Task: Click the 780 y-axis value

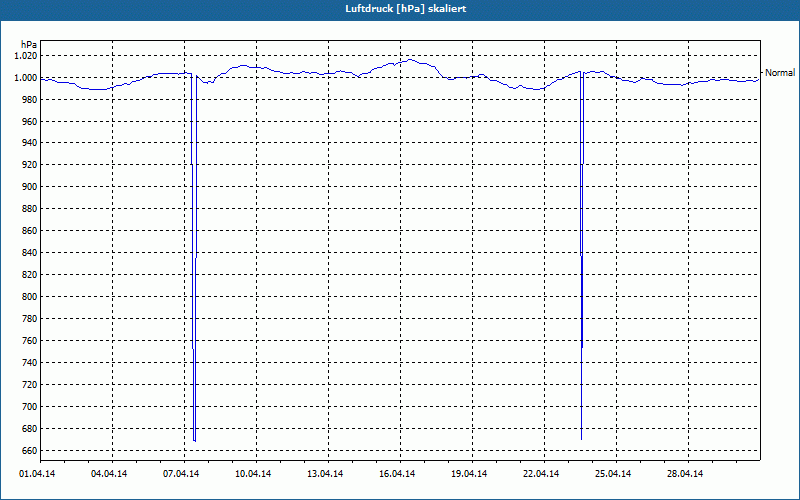Action: [x=30, y=319]
